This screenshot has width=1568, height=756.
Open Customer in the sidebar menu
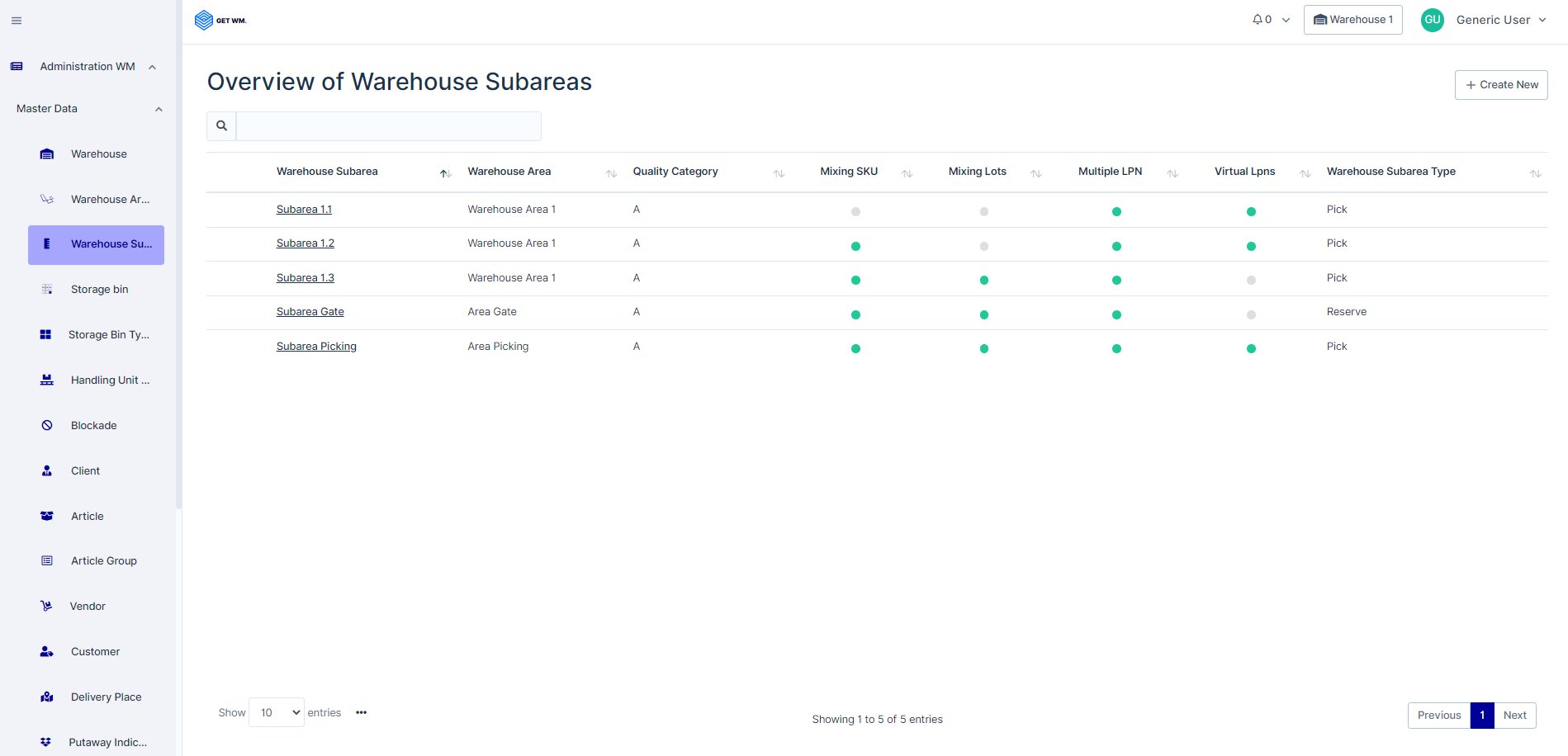coord(95,652)
